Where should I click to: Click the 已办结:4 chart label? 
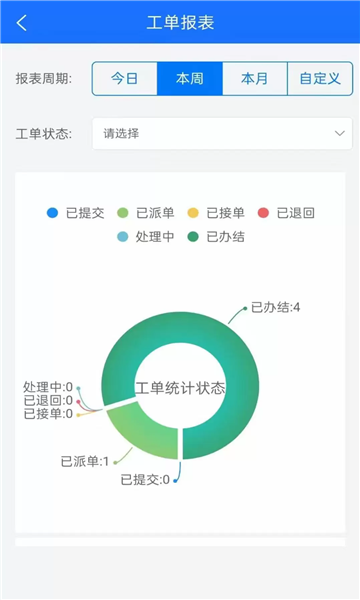tap(275, 307)
